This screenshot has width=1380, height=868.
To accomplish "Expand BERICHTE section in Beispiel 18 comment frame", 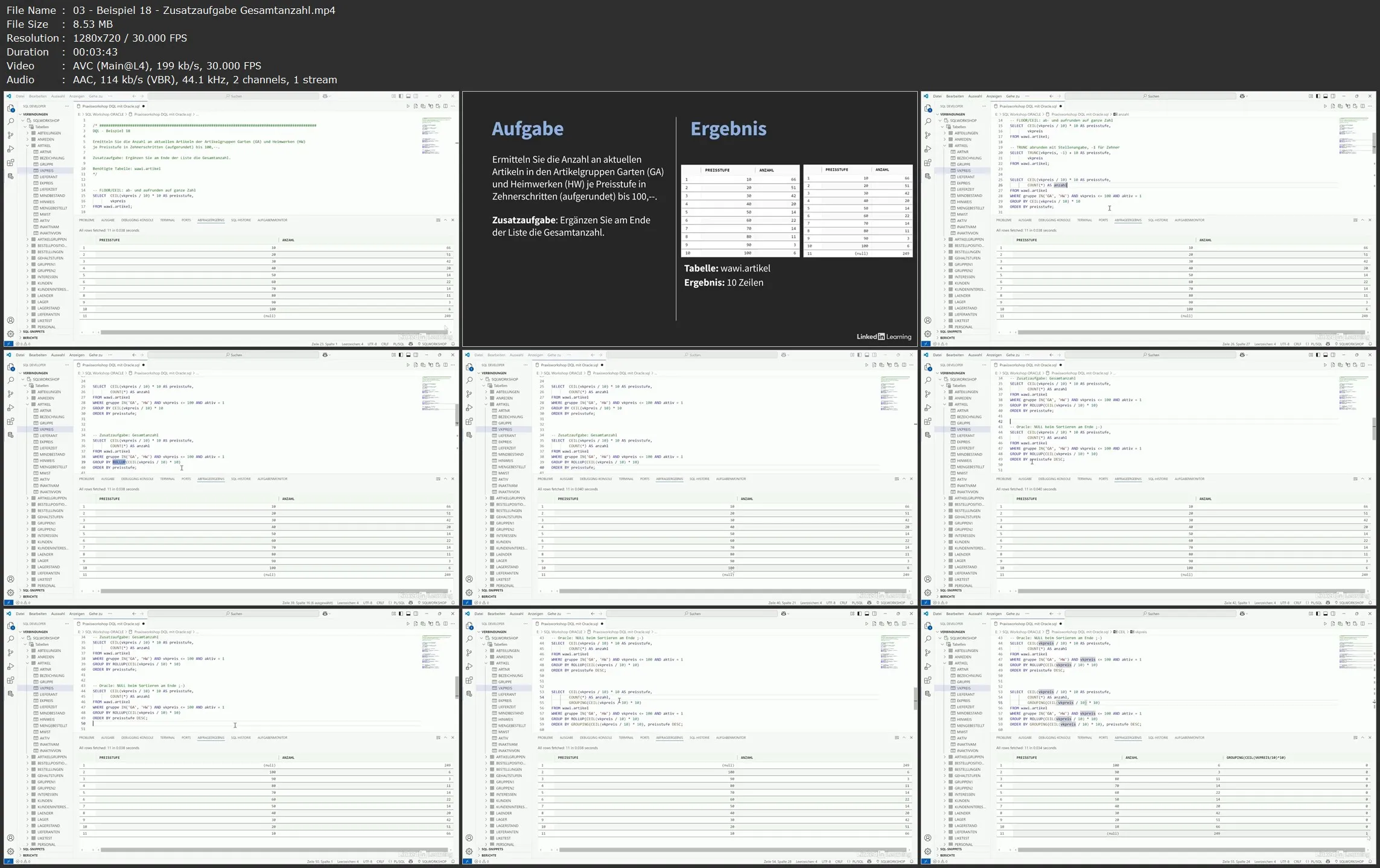I will click(x=21, y=338).
